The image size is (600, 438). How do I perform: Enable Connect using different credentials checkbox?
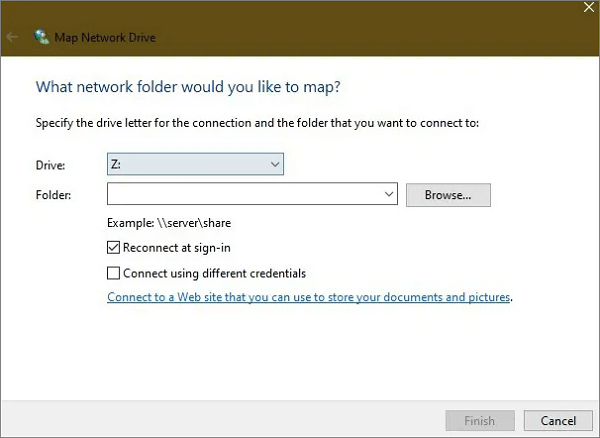pyautogui.click(x=114, y=273)
